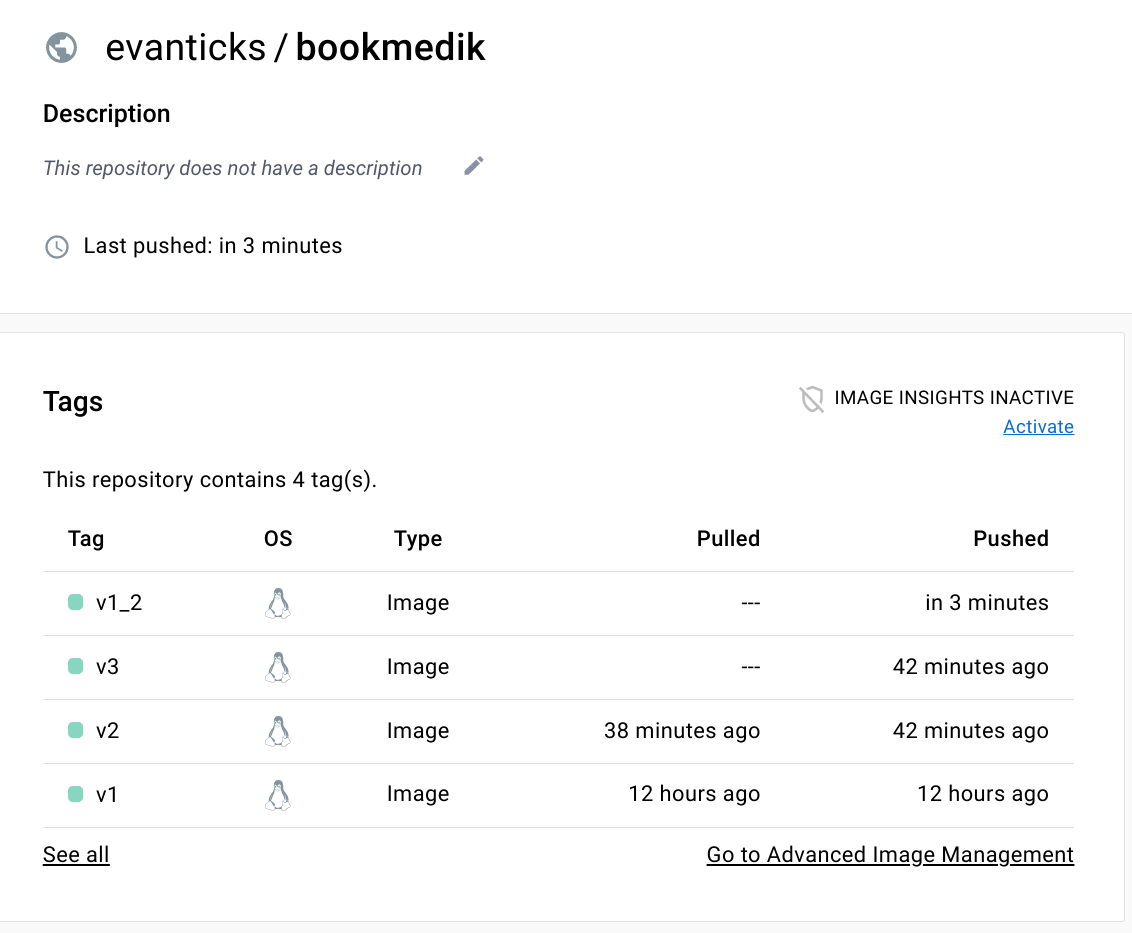Open the v1_2 tag

(x=119, y=603)
